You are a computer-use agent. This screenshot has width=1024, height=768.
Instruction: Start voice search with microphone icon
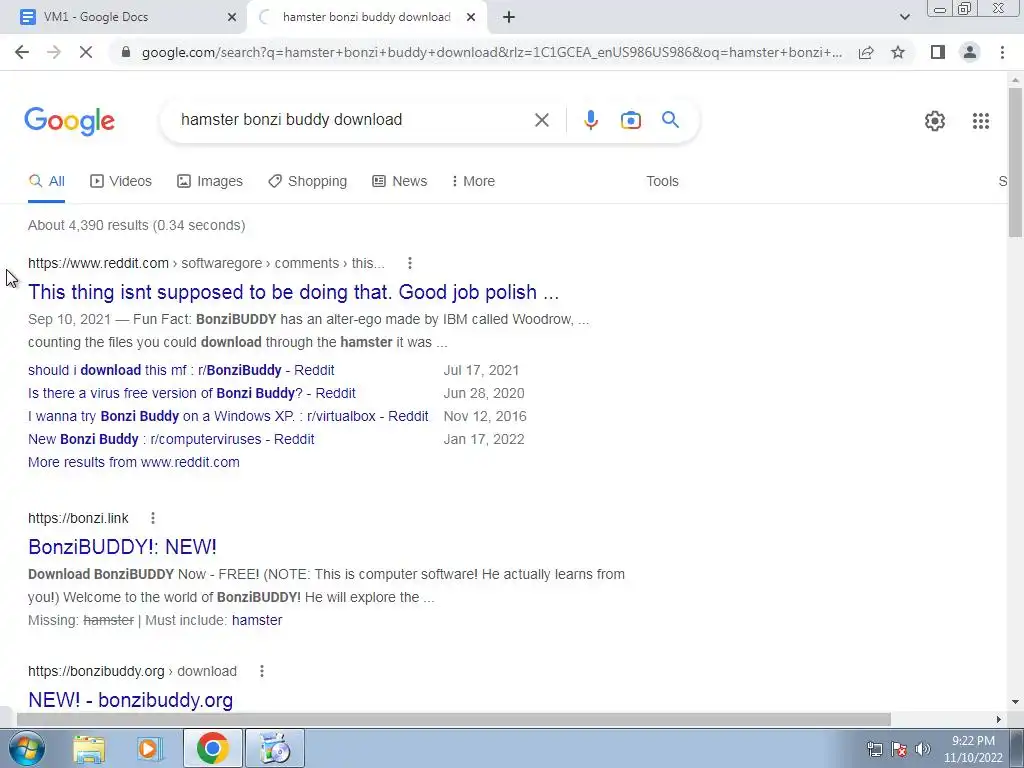click(590, 120)
